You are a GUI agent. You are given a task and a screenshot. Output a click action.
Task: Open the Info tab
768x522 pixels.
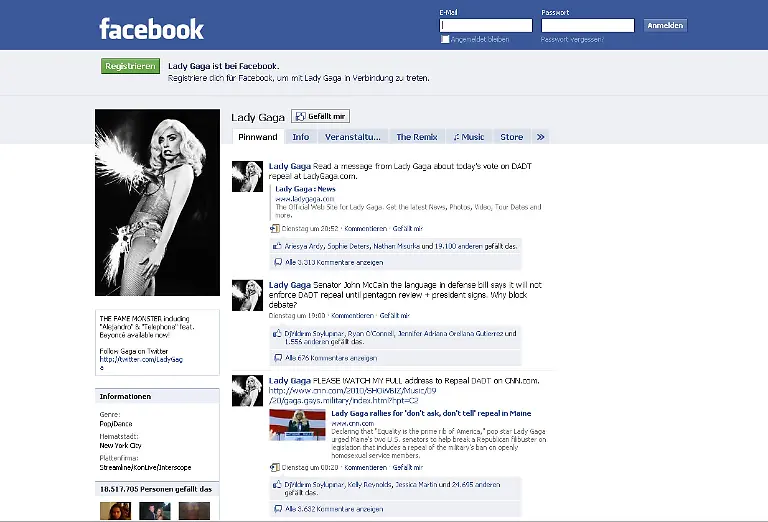click(x=301, y=137)
